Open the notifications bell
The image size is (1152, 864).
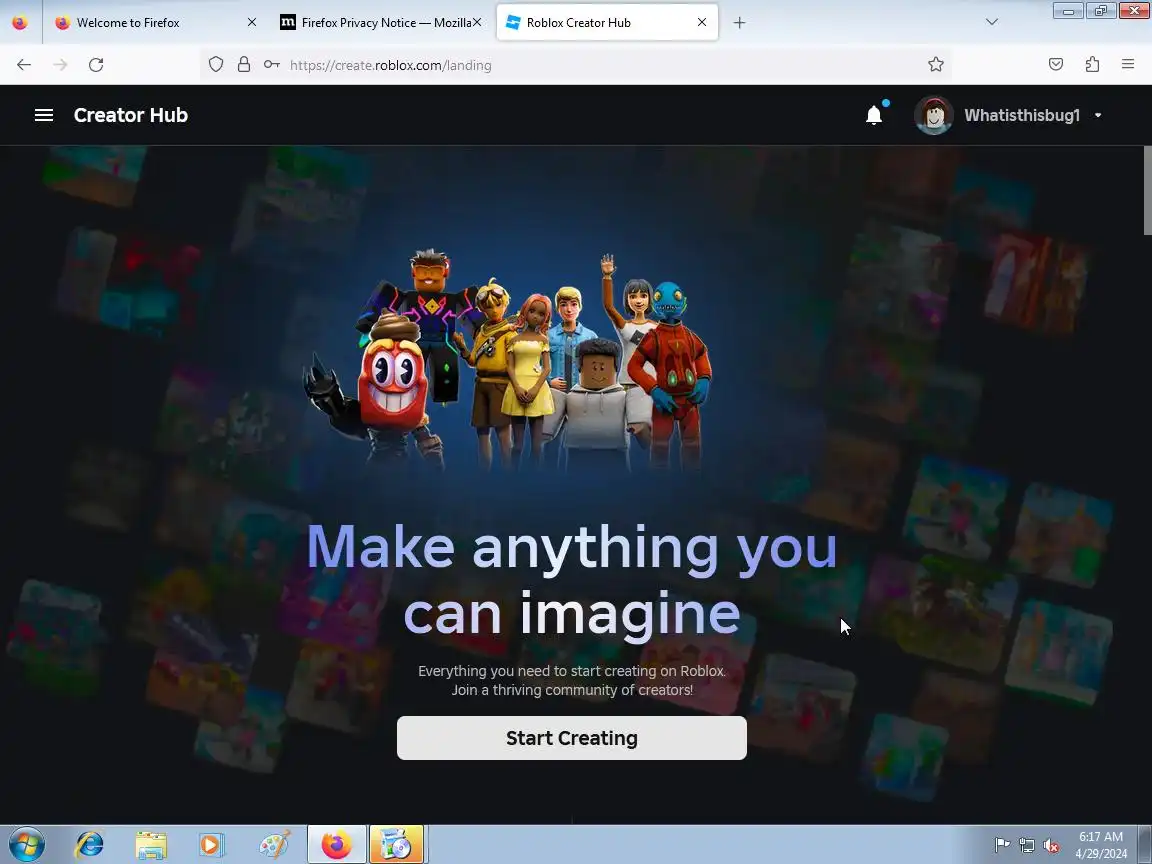(x=874, y=115)
